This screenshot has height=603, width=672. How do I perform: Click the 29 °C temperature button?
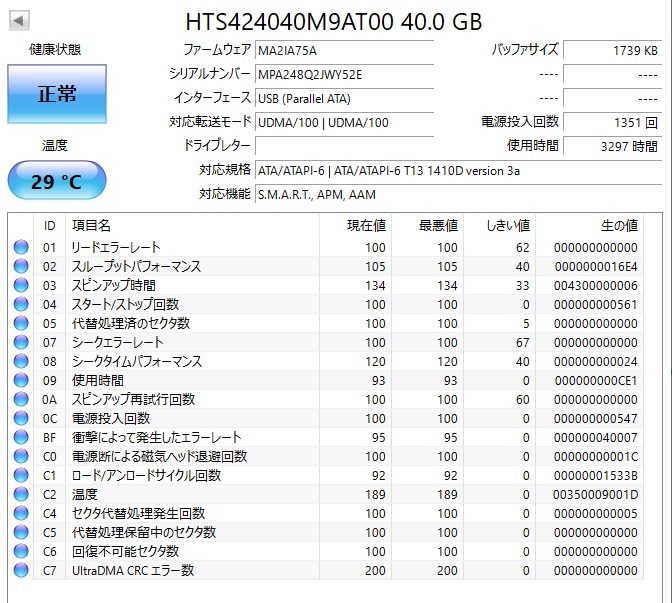57,180
